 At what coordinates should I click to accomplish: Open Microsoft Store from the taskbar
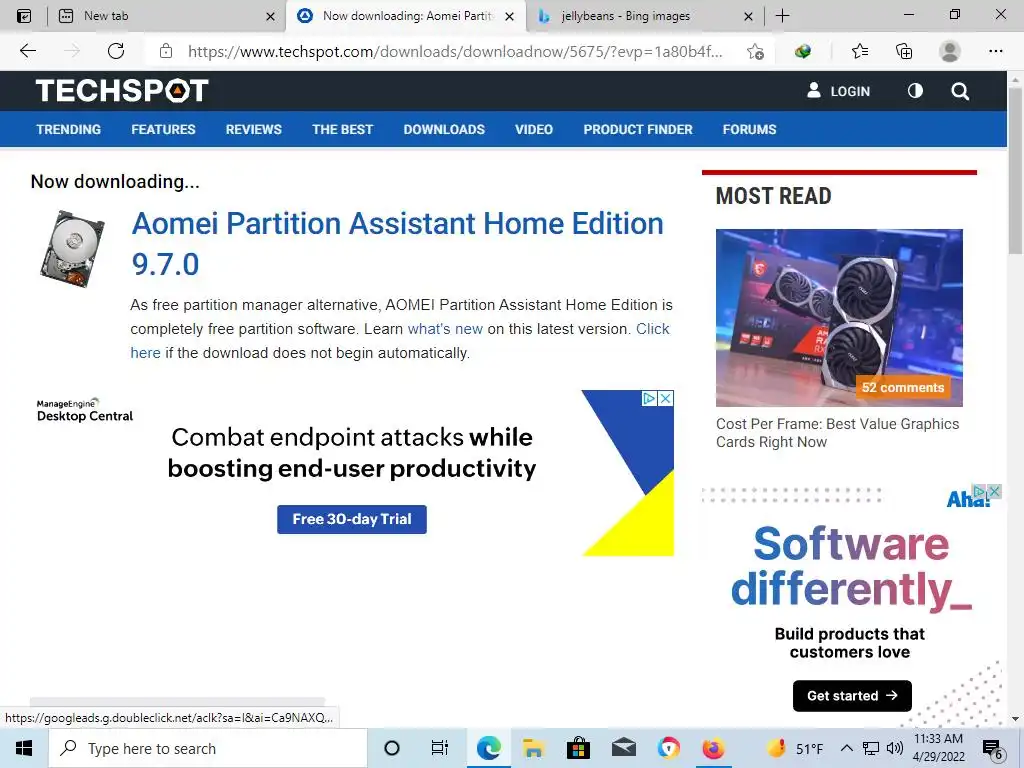click(578, 748)
